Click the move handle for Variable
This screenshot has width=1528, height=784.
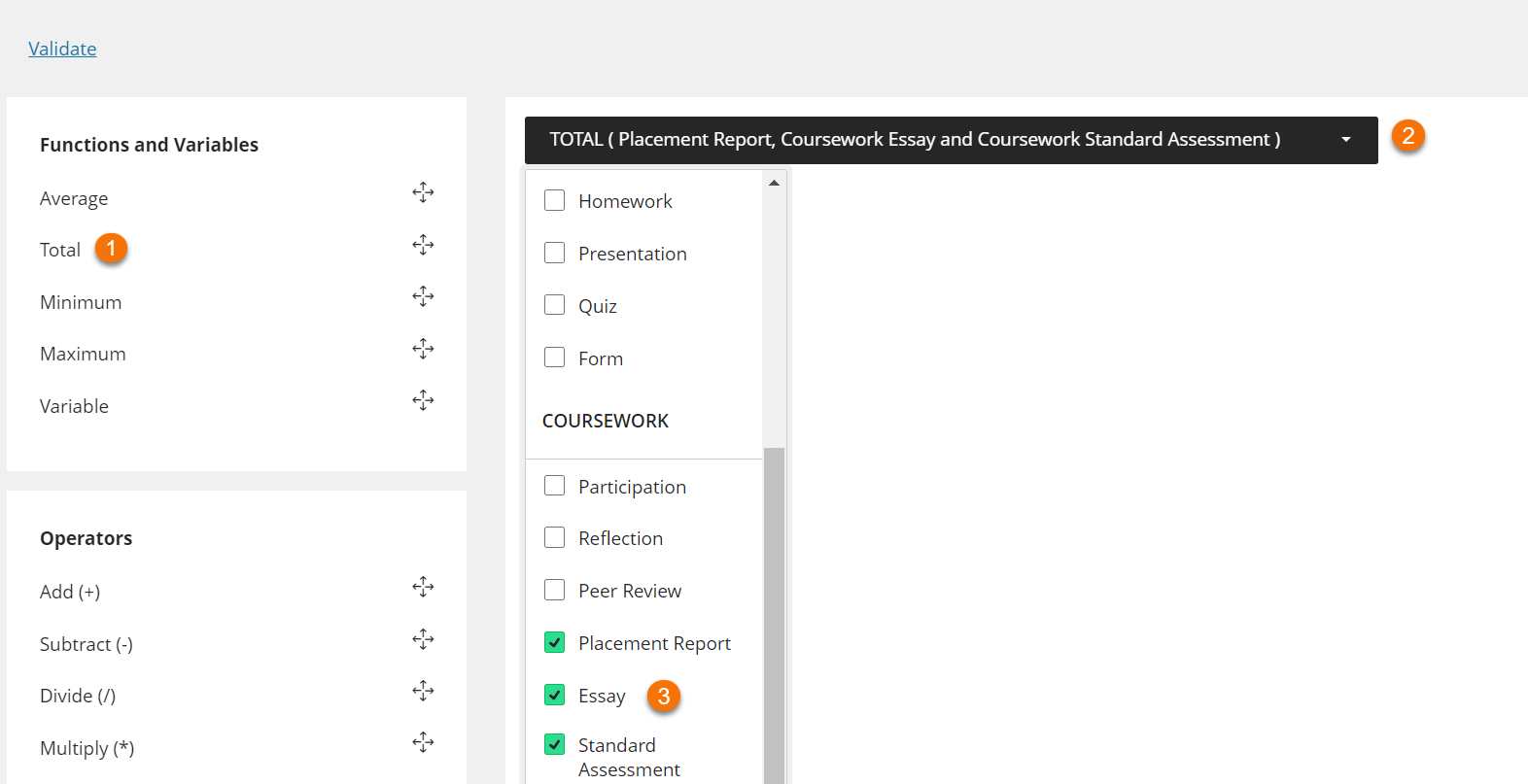click(423, 400)
